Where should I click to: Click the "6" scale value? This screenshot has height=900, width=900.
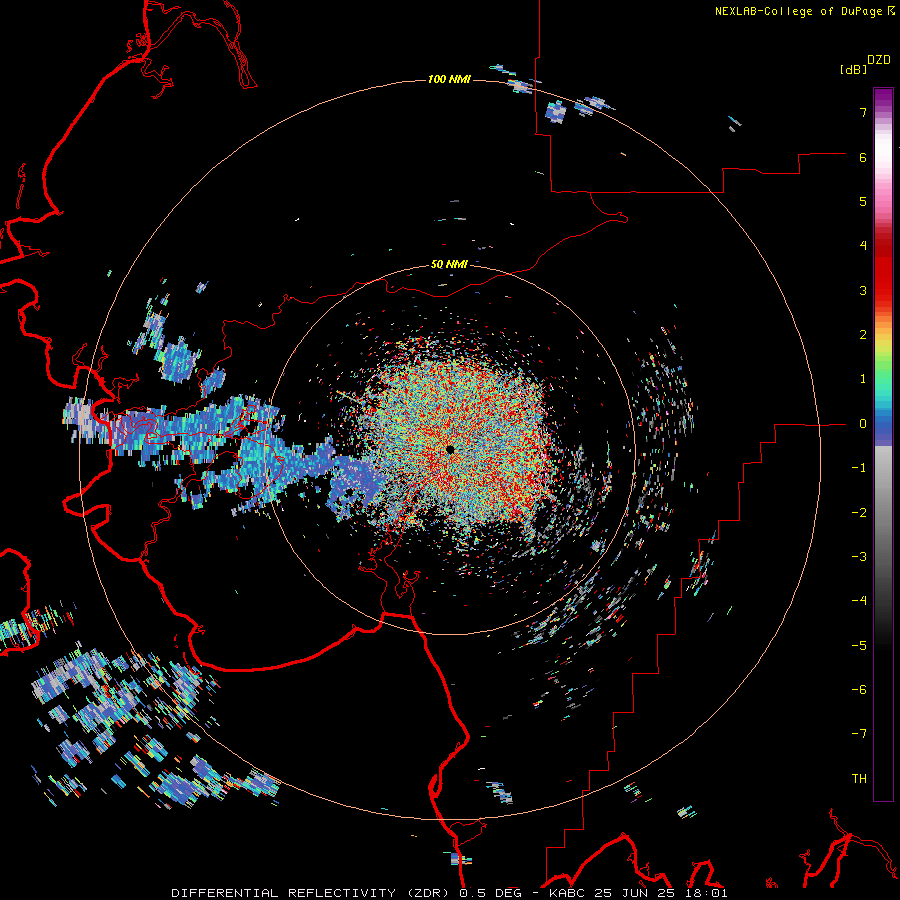coord(863,157)
